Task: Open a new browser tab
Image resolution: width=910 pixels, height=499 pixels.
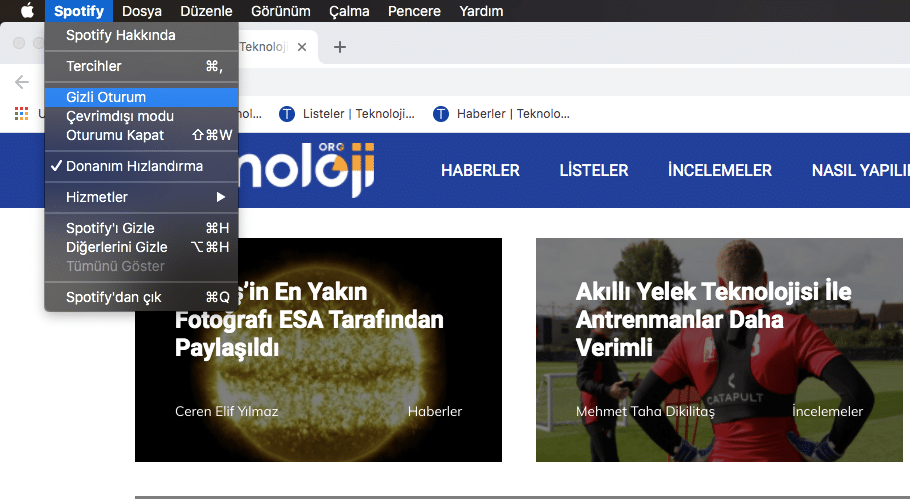Action: pyautogui.click(x=340, y=47)
